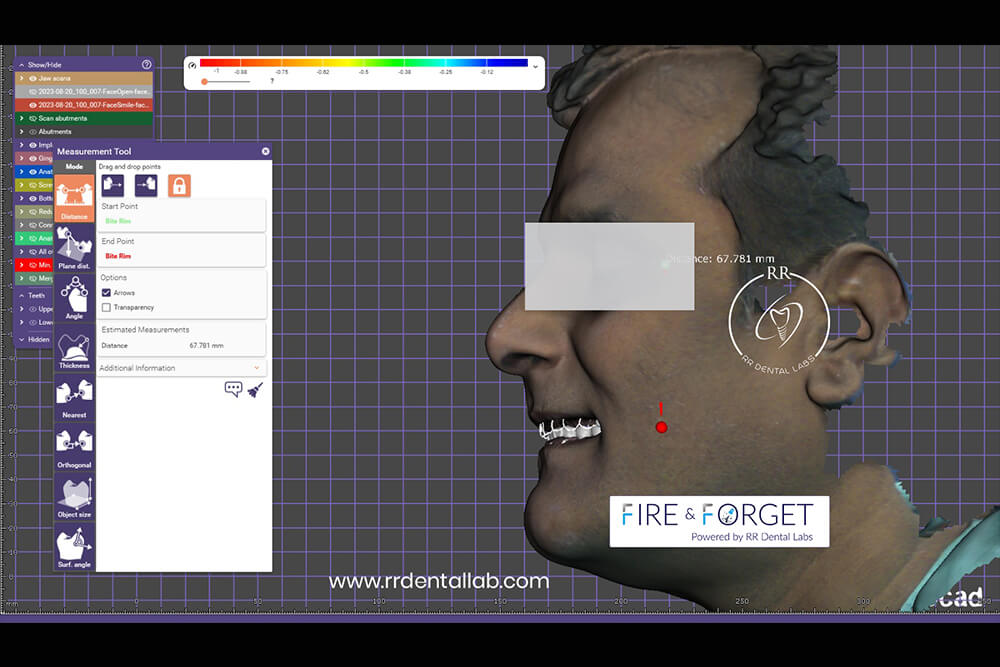Click the orange color scale slider handle
Viewport: 1000px width, 667px height.
point(204,81)
